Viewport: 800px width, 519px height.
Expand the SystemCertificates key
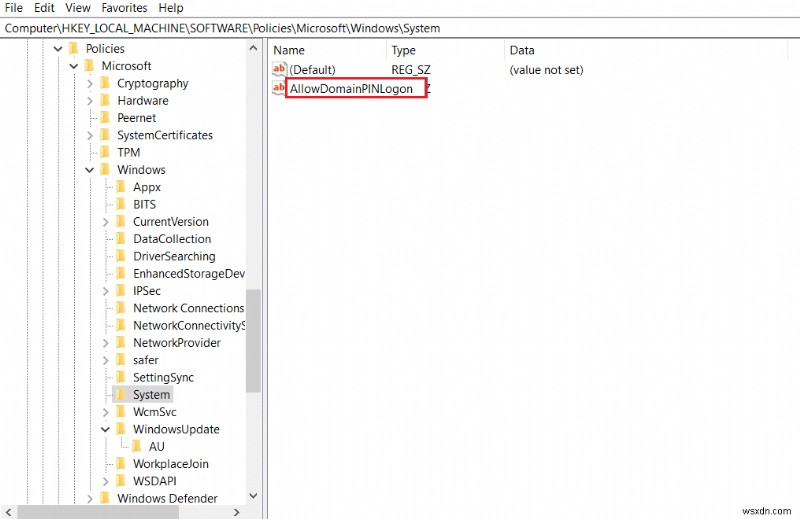(90, 136)
